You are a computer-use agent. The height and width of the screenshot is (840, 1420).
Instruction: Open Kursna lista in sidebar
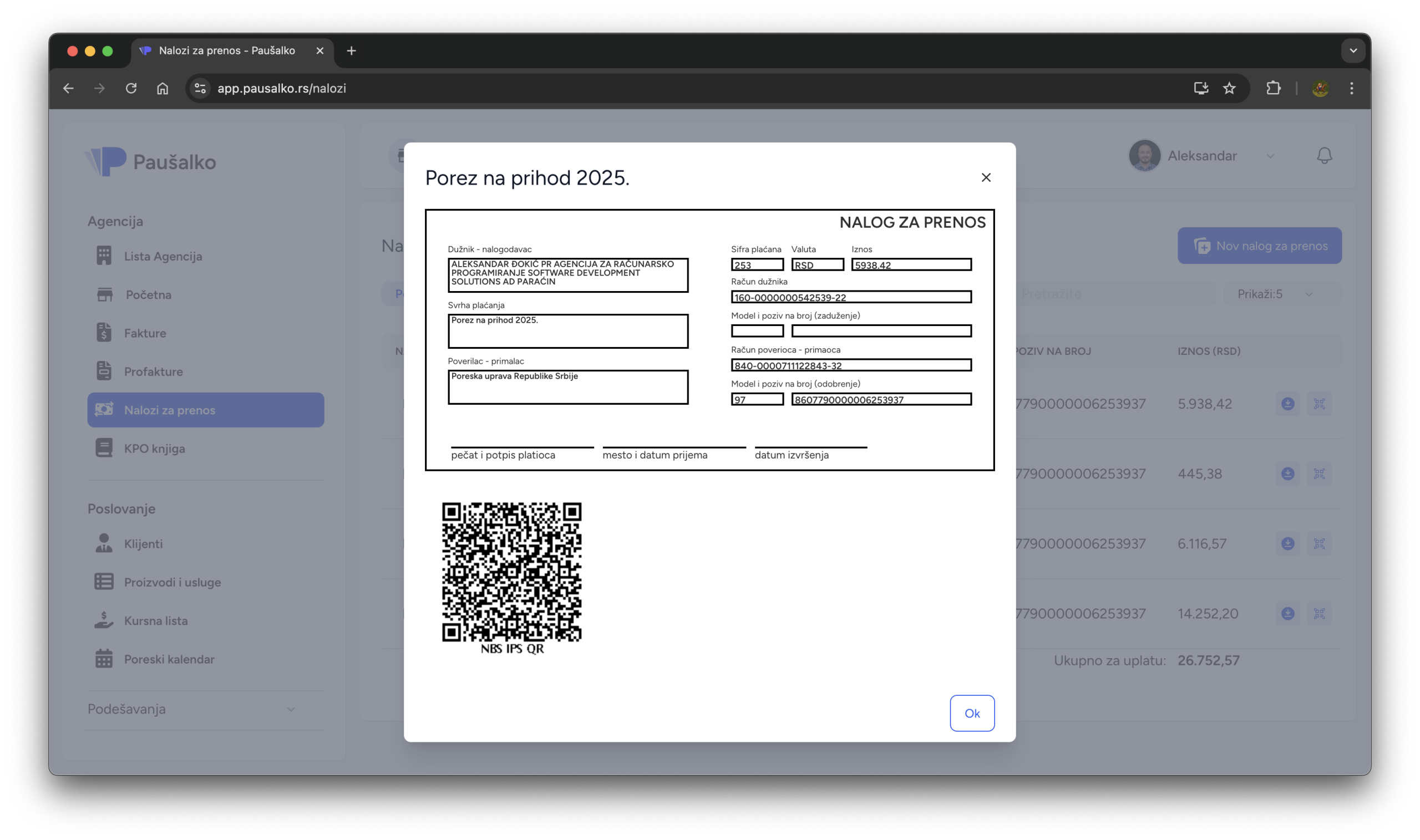click(156, 620)
